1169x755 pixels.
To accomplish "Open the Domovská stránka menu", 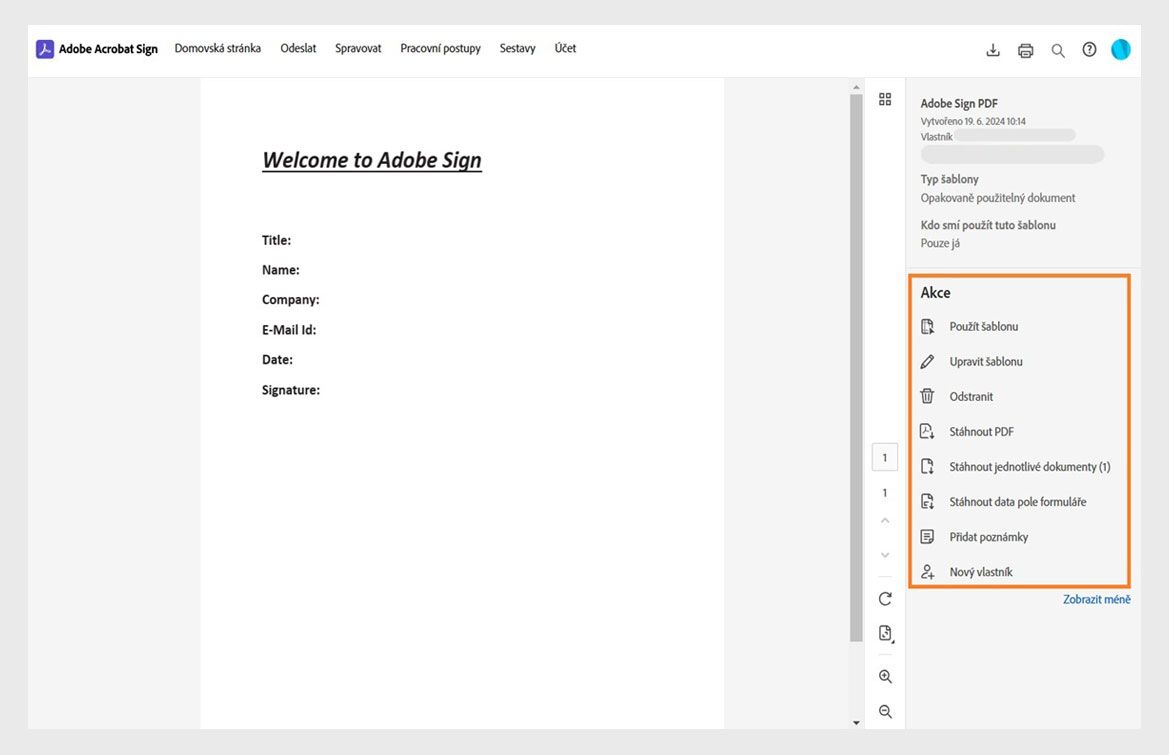I will point(218,48).
